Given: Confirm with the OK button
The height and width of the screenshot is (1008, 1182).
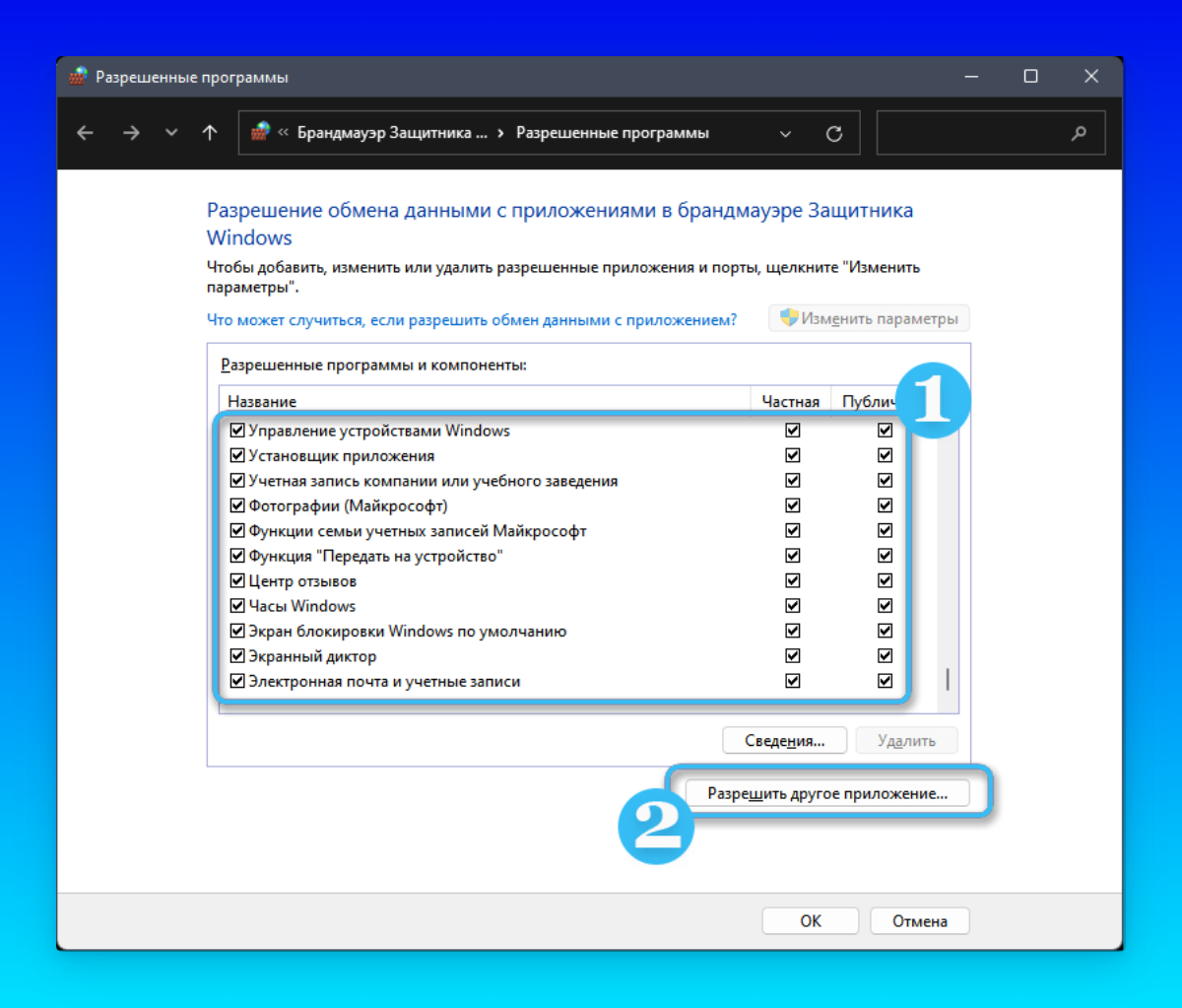Looking at the screenshot, I should 811,921.
